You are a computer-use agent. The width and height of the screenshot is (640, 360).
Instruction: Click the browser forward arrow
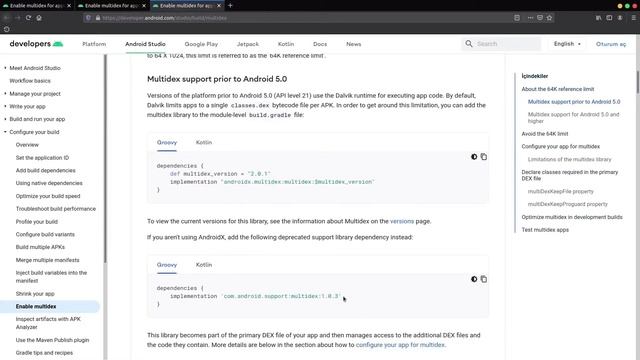(x=18, y=18)
